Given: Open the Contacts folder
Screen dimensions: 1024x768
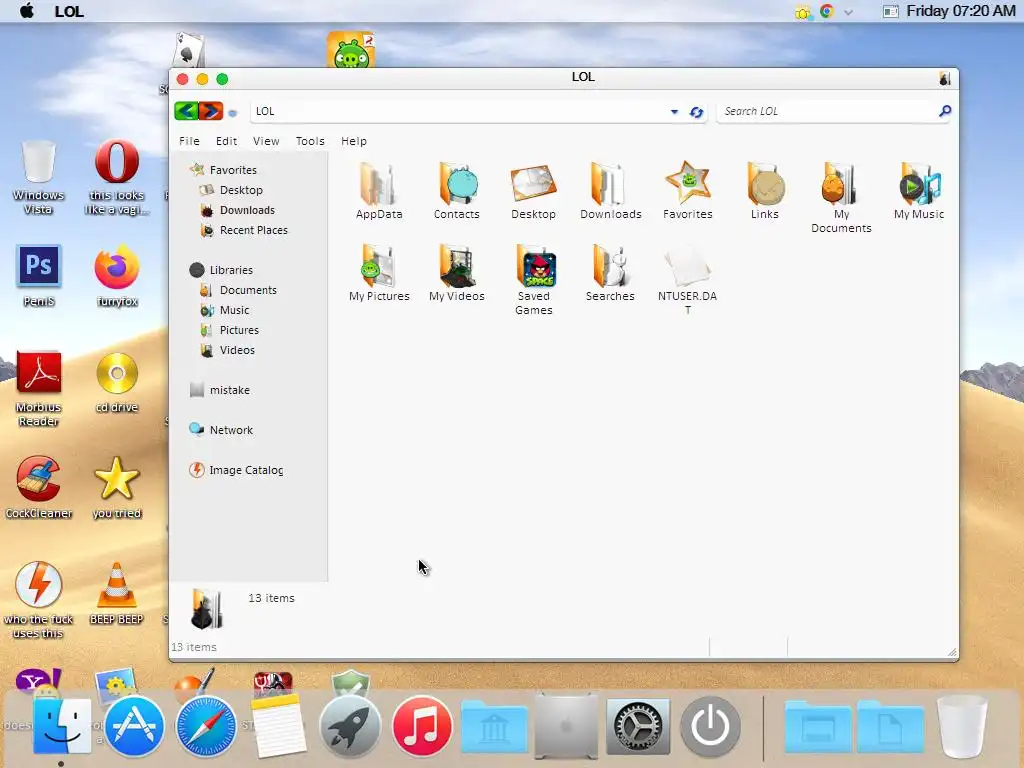Looking at the screenshot, I should [456, 191].
